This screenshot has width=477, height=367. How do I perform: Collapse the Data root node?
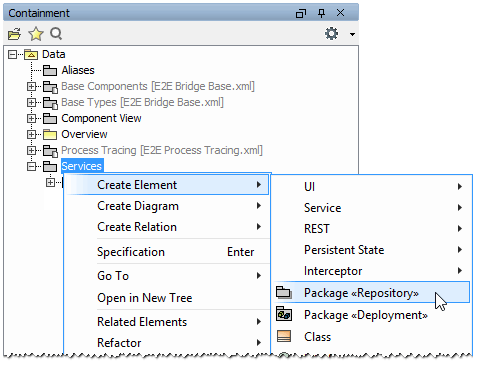[x=12, y=54]
